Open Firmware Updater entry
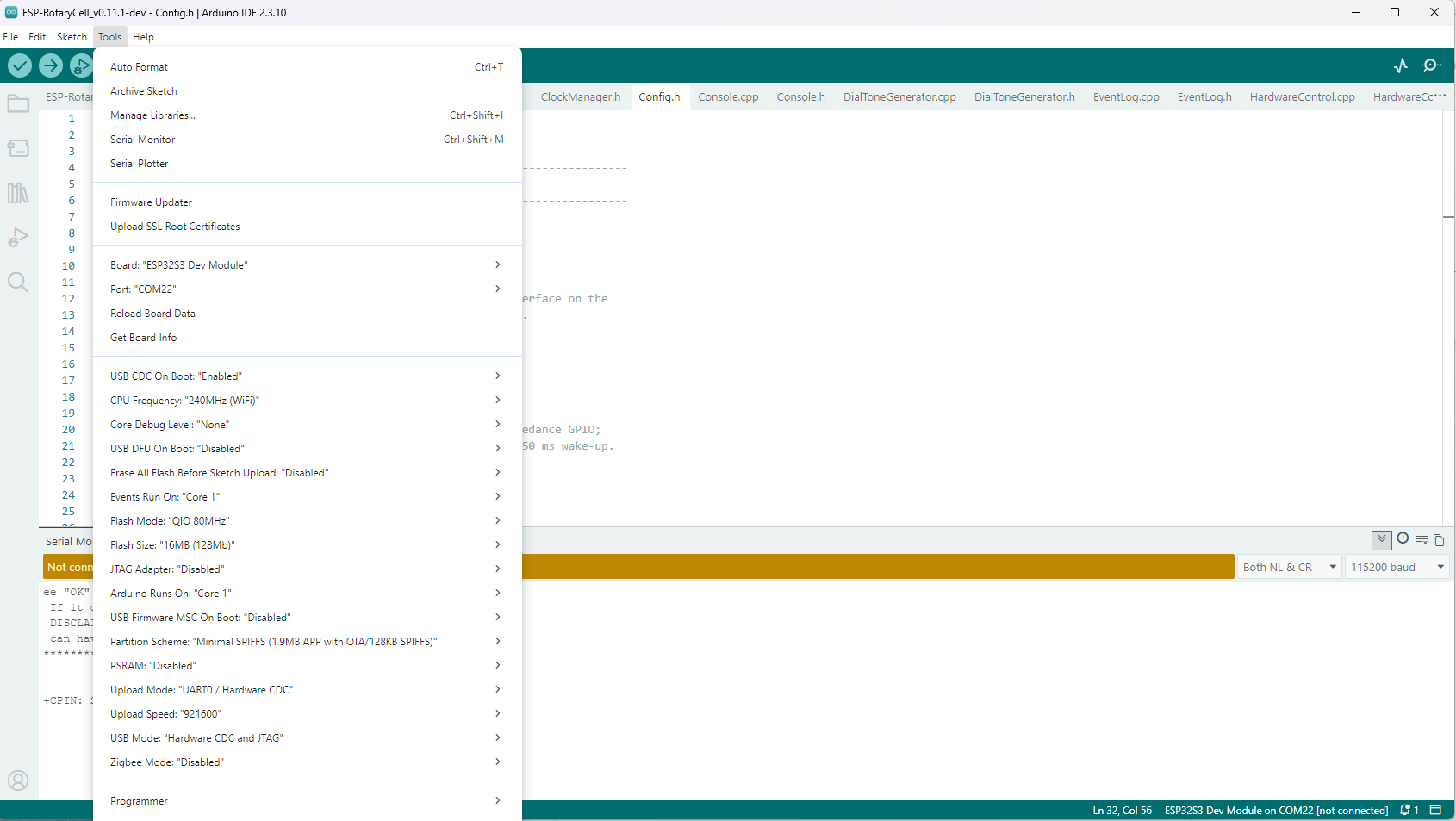Viewport: 1456px width, 821px height. click(x=307, y=202)
